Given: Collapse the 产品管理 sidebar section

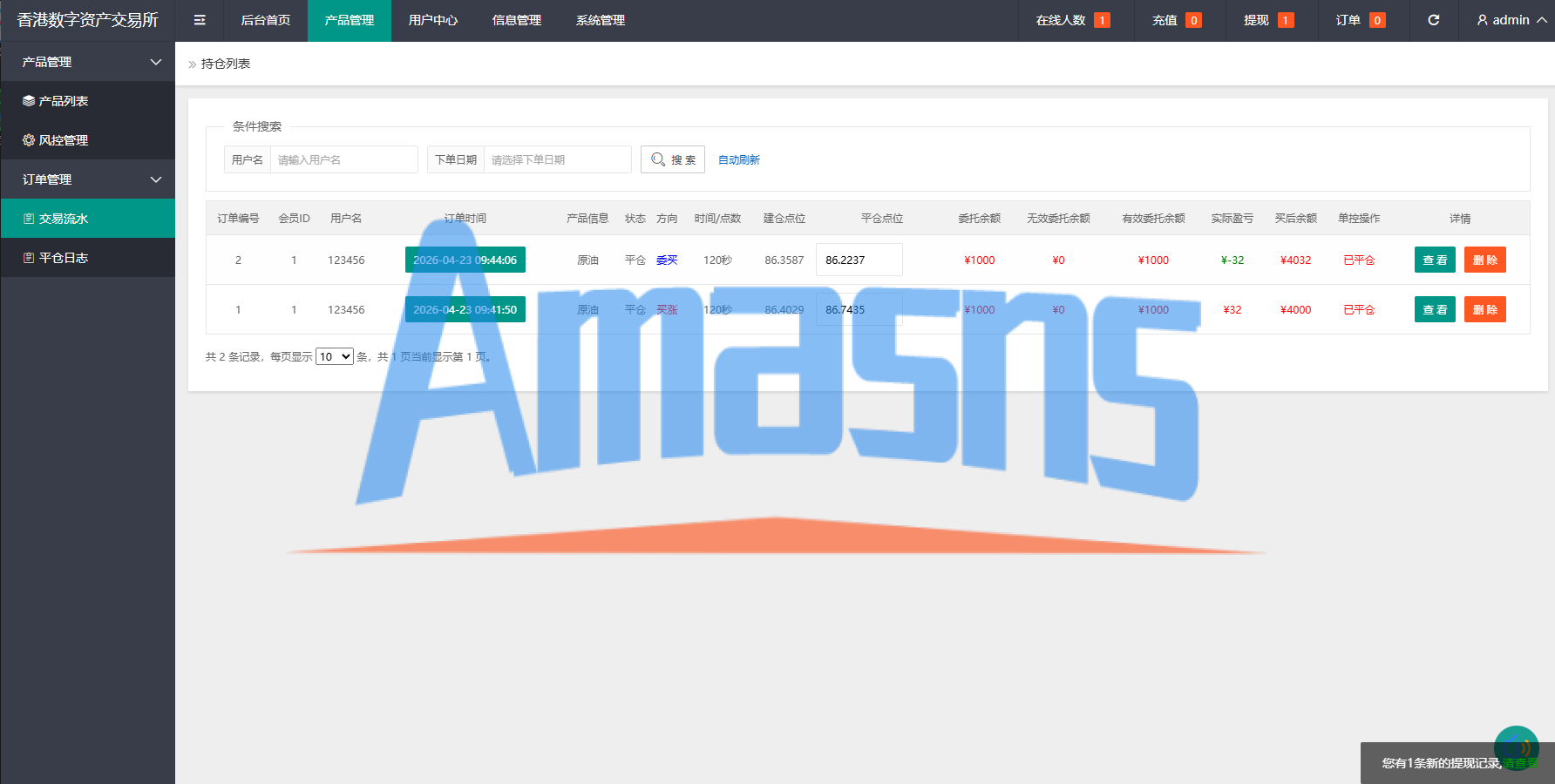Looking at the screenshot, I should tap(87, 62).
